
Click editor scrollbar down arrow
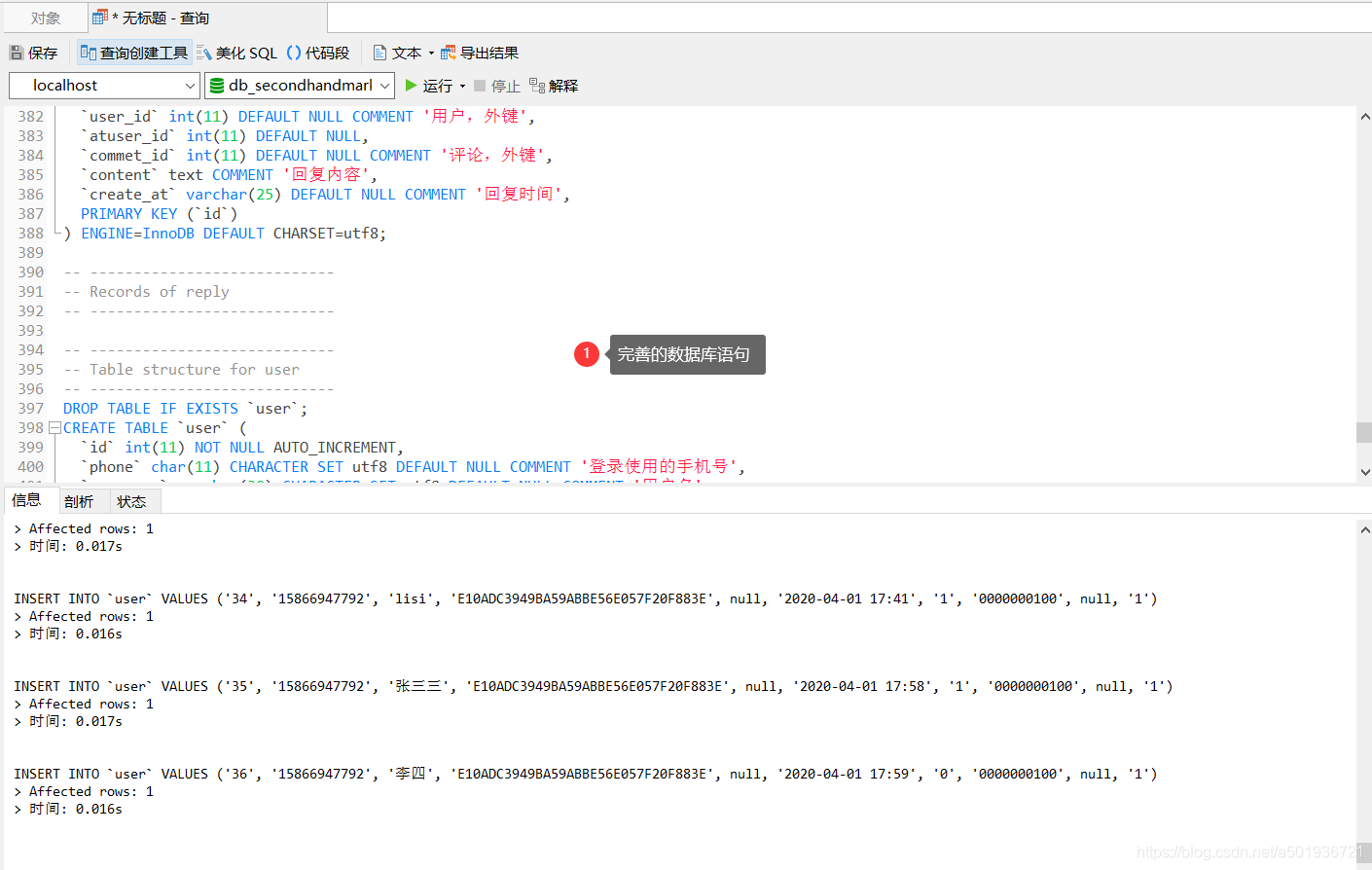tap(1364, 472)
